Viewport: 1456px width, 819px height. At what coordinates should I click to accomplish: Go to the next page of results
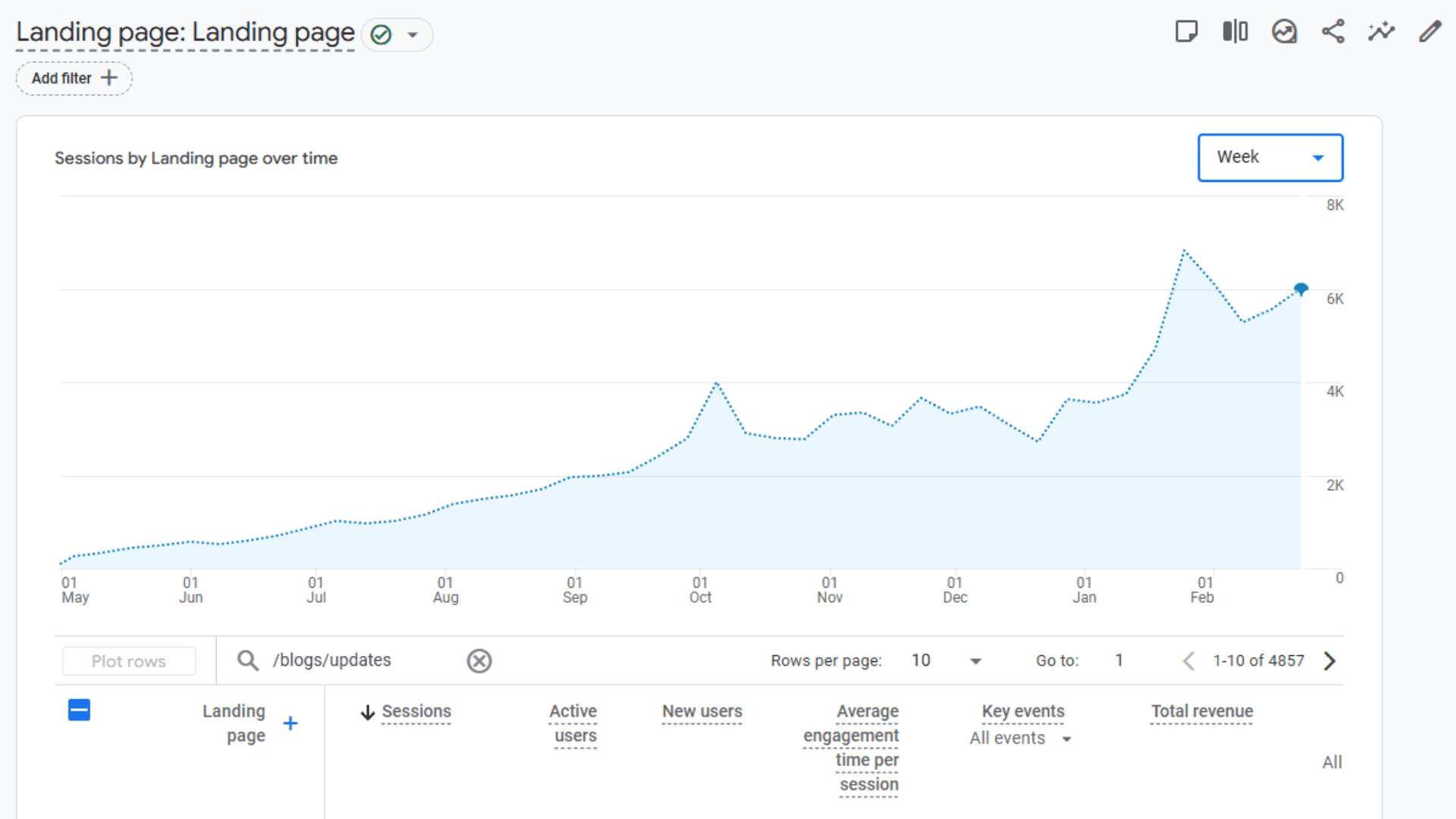pyautogui.click(x=1329, y=661)
